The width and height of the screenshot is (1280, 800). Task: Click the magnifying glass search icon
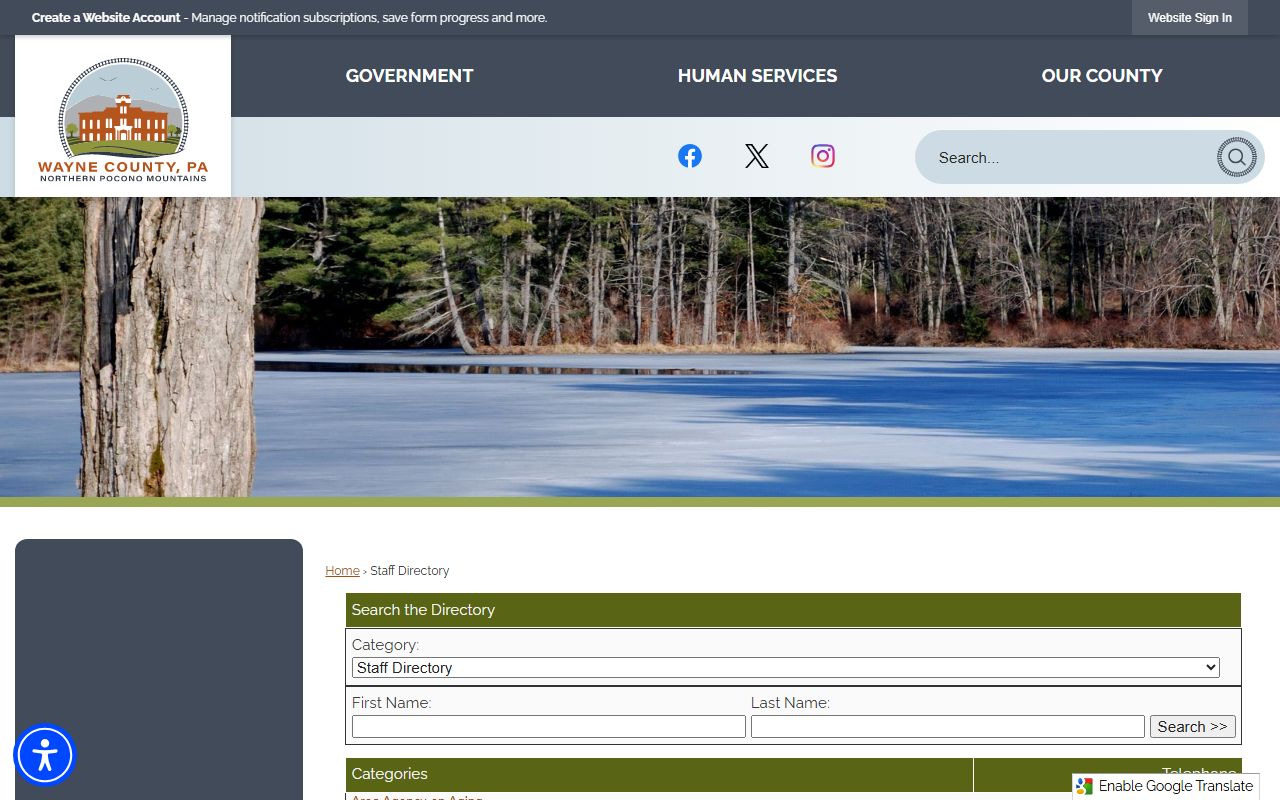click(1236, 157)
